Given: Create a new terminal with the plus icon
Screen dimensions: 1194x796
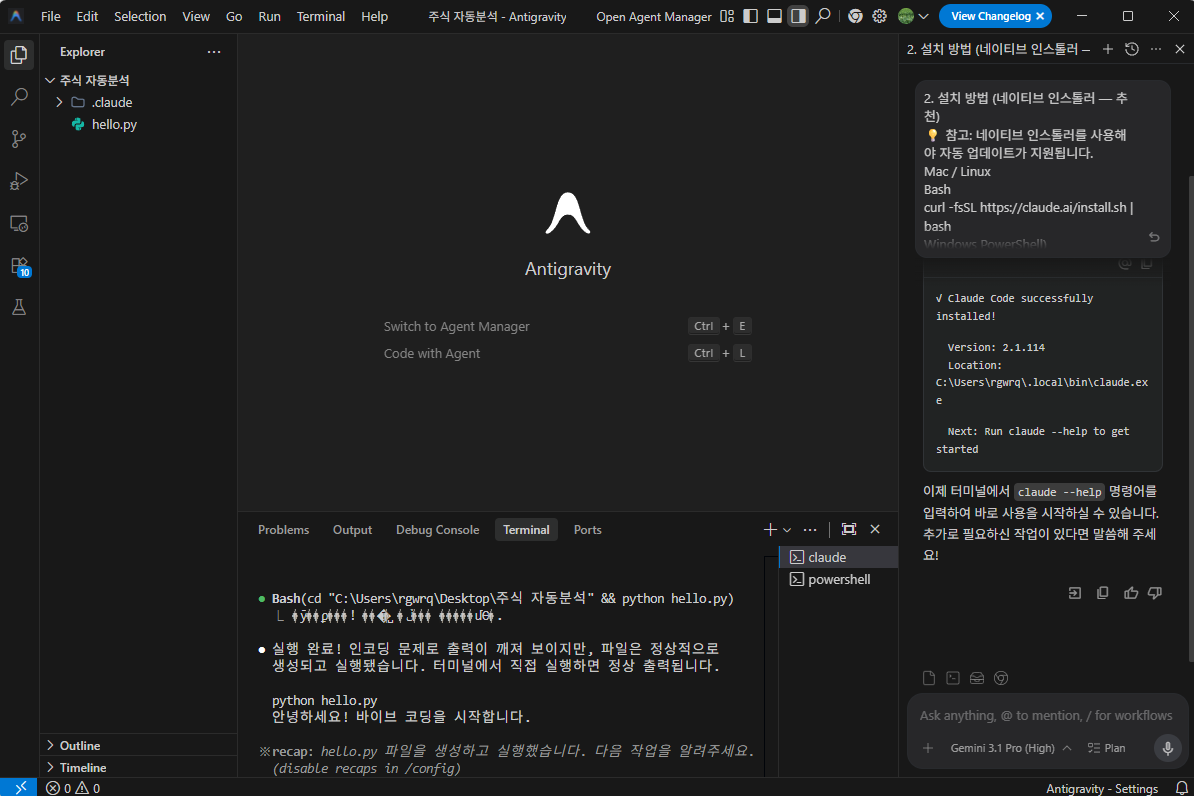Looking at the screenshot, I should pos(768,529).
